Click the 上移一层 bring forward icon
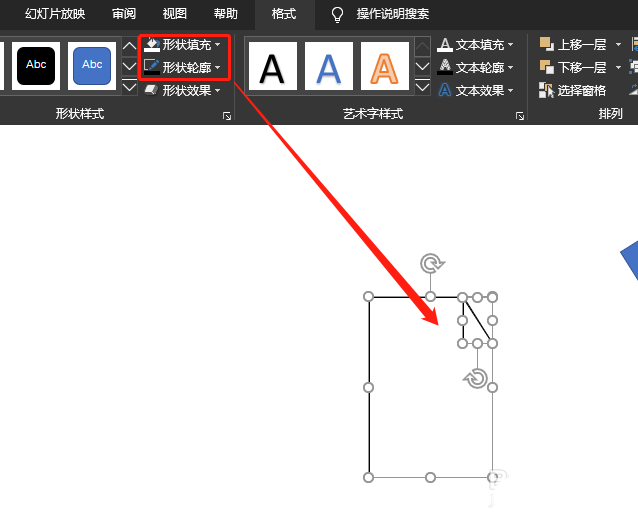Viewport: 638px width, 522px height. click(x=547, y=44)
